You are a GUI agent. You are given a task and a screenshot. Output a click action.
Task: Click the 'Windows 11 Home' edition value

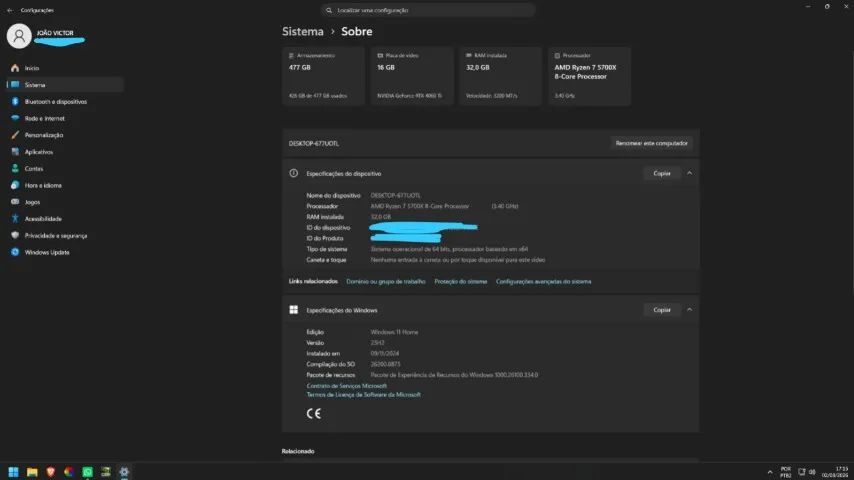click(394, 332)
